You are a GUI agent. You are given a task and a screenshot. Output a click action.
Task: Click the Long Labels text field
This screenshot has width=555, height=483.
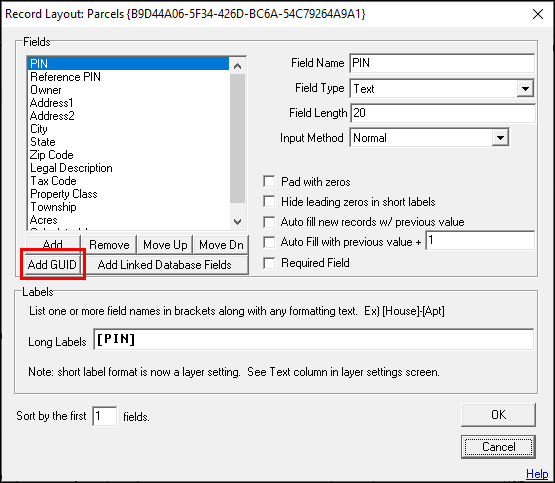click(314, 339)
